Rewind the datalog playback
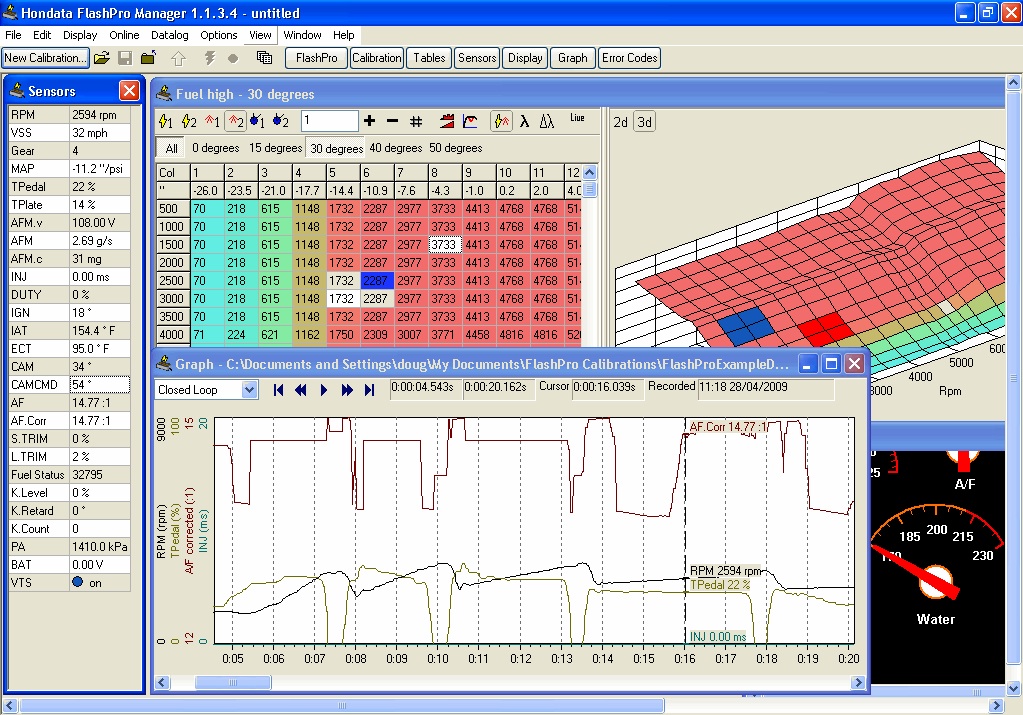 (301, 390)
